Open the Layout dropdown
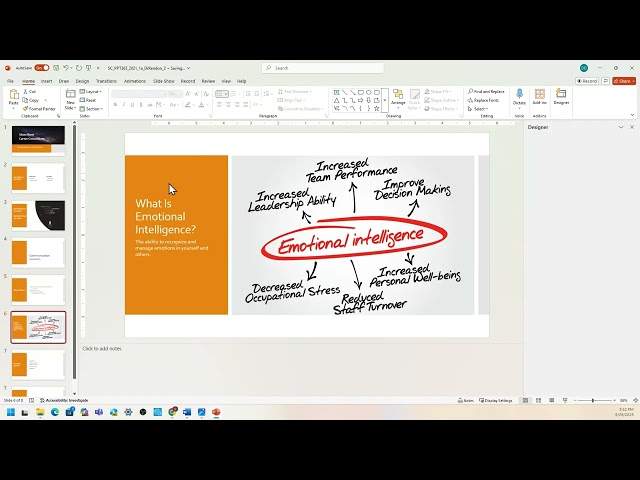This screenshot has height=480, width=640. click(91, 91)
